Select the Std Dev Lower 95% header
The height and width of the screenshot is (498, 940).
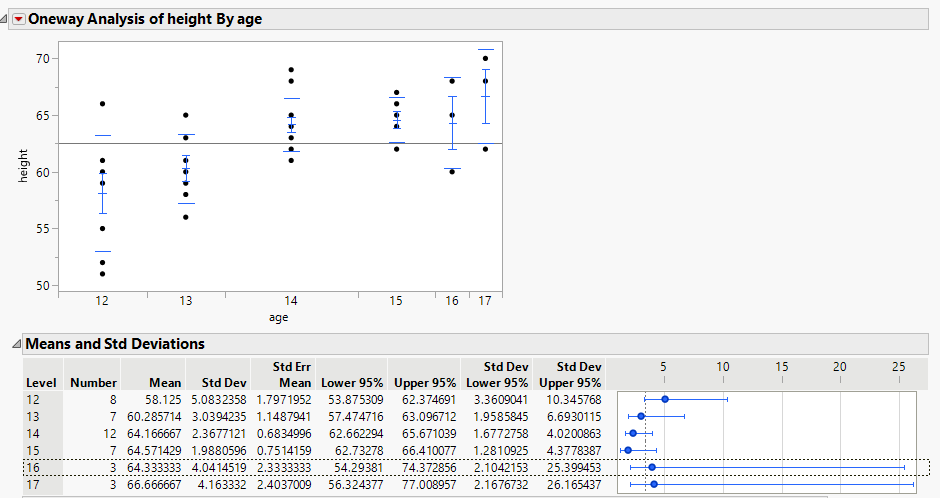[x=498, y=375]
